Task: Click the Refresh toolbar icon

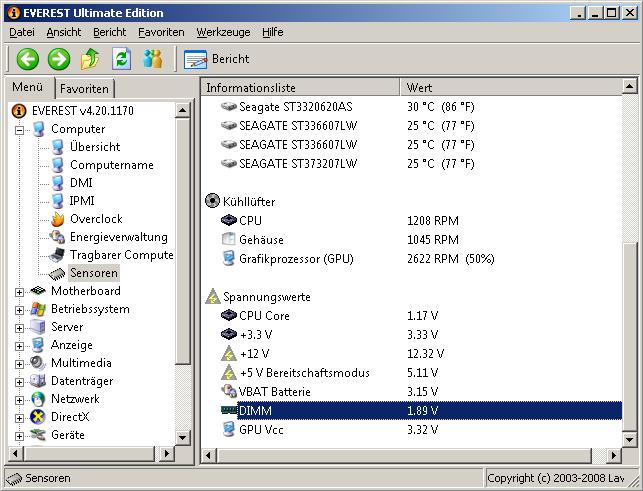Action: pyautogui.click(x=122, y=59)
